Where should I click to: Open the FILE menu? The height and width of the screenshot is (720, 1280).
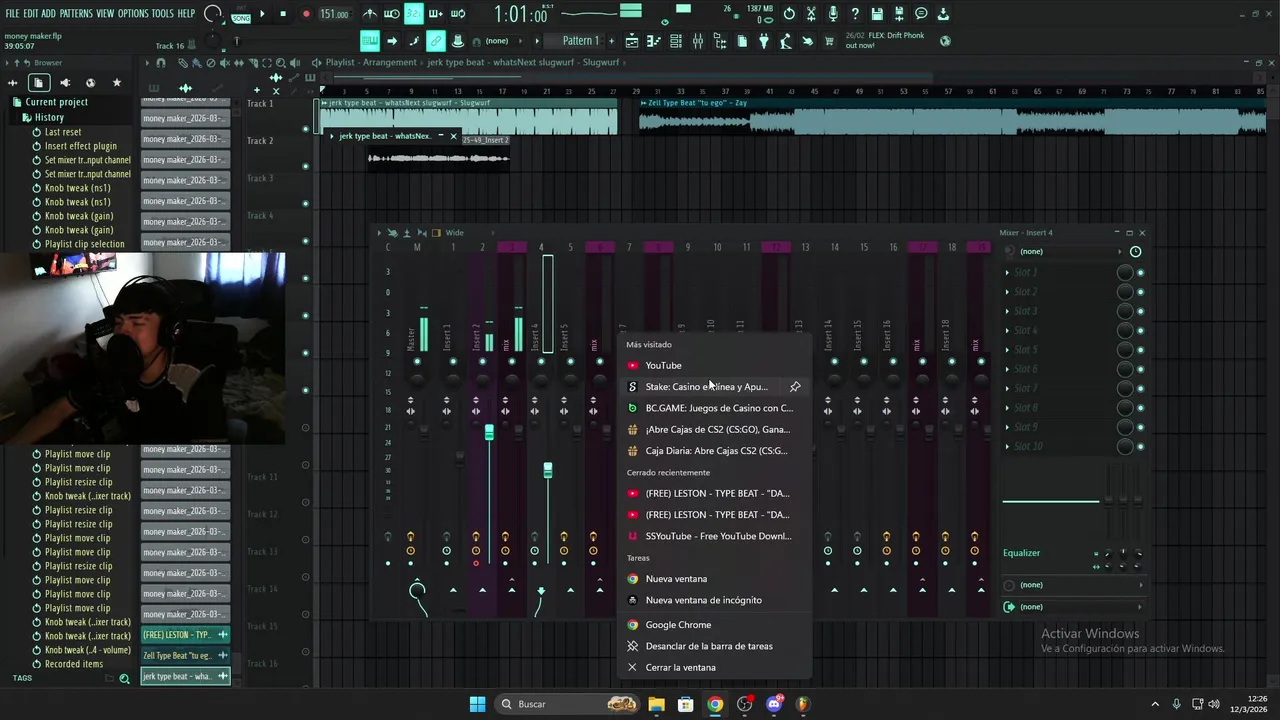(x=12, y=14)
